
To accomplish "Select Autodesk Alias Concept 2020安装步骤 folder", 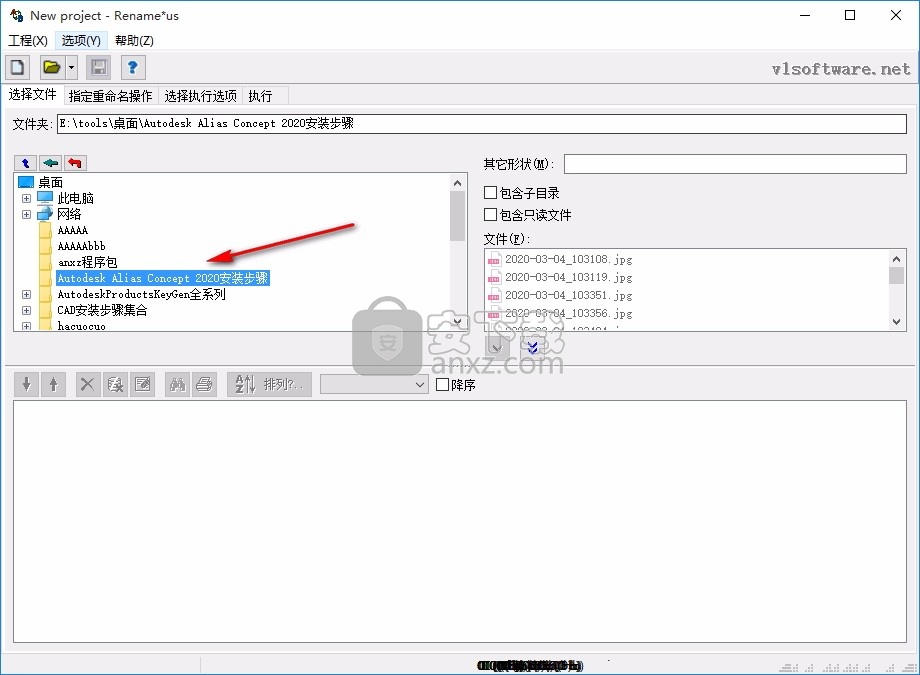I will [x=163, y=278].
